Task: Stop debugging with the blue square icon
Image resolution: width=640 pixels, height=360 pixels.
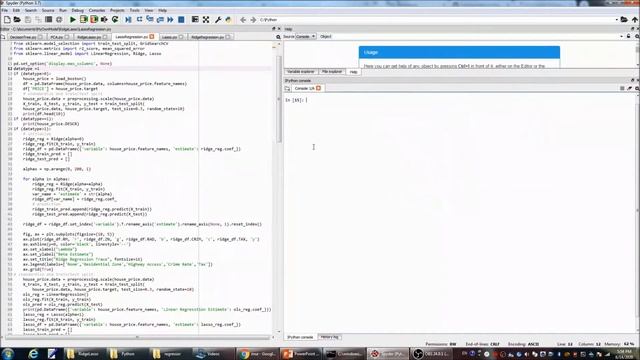Action: click(181, 20)
